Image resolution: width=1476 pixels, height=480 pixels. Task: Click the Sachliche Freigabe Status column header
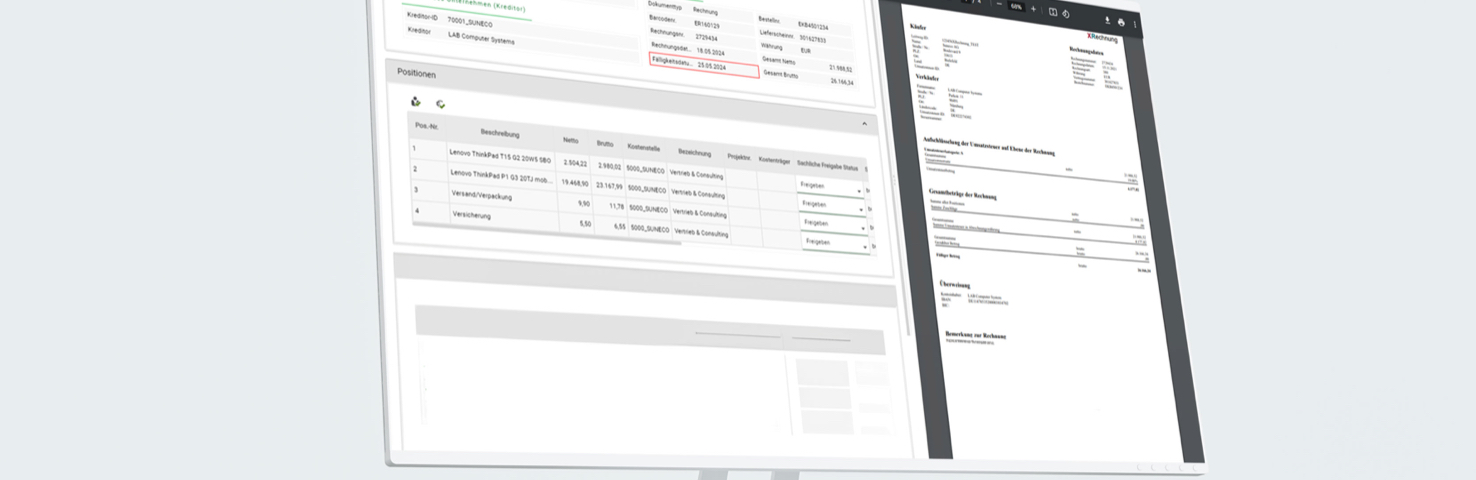[x=827, y=166]
